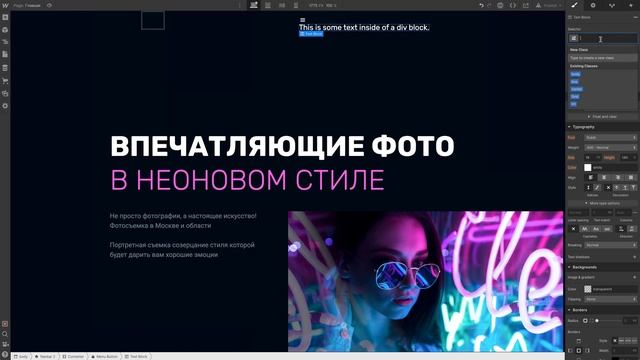Set italic font style
640x360 pixels.
tap(597, 187)
